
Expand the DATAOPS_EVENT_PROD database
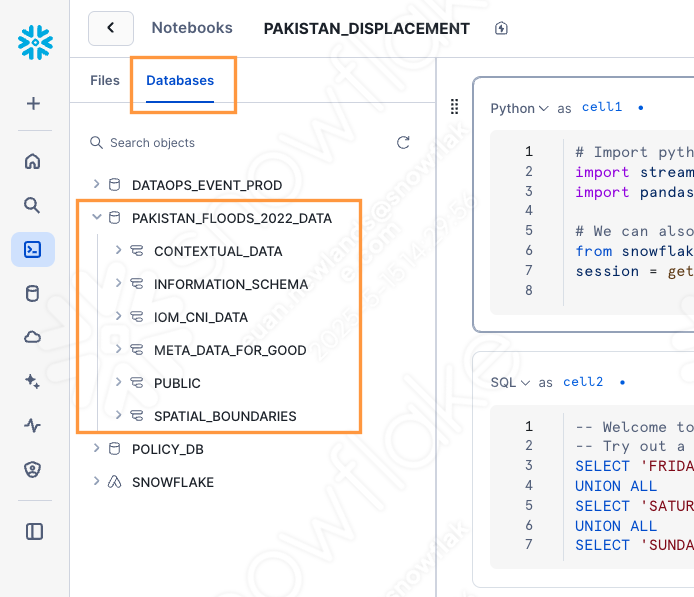[x=96, y=184]
